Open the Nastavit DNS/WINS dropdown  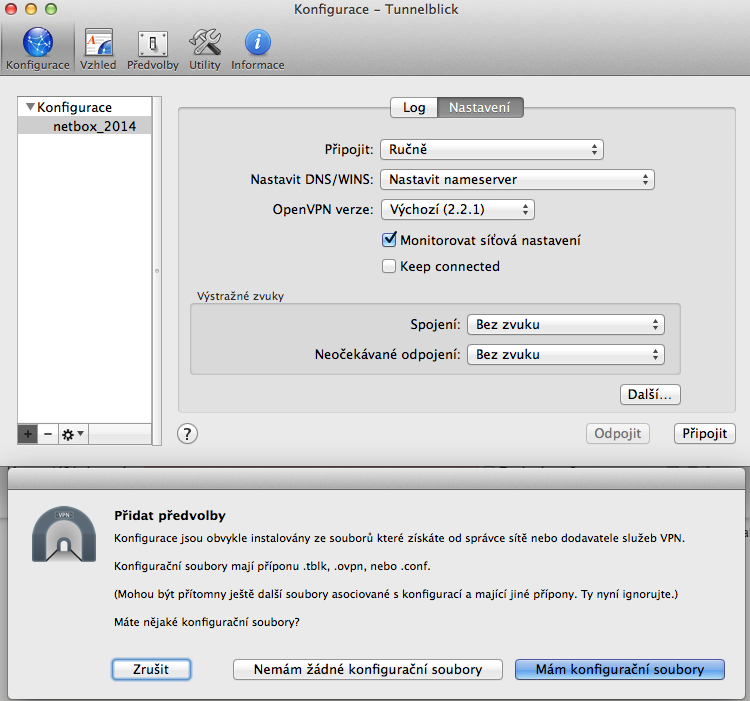516,180
